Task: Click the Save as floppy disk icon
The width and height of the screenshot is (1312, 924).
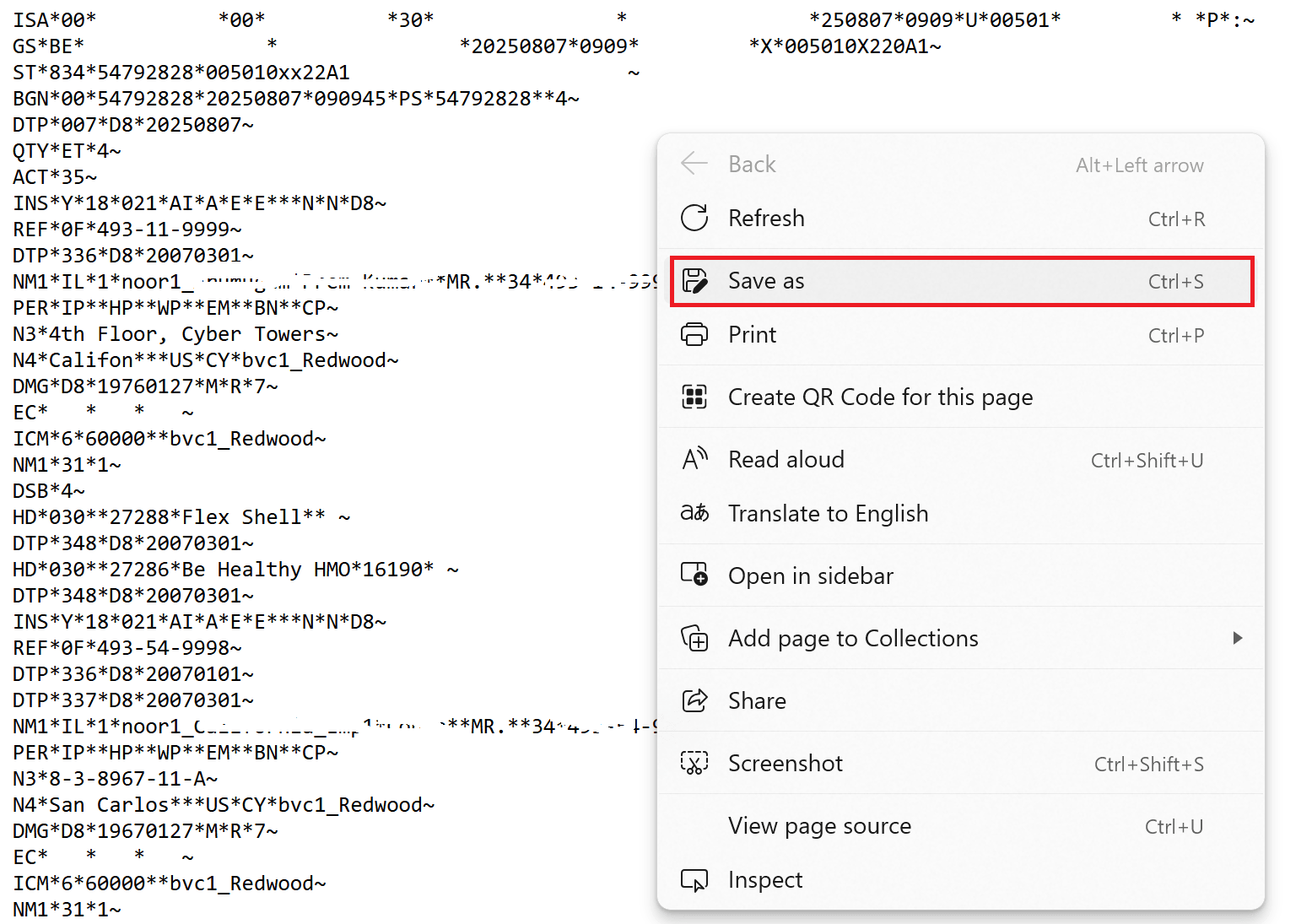Action: point(695,280)
